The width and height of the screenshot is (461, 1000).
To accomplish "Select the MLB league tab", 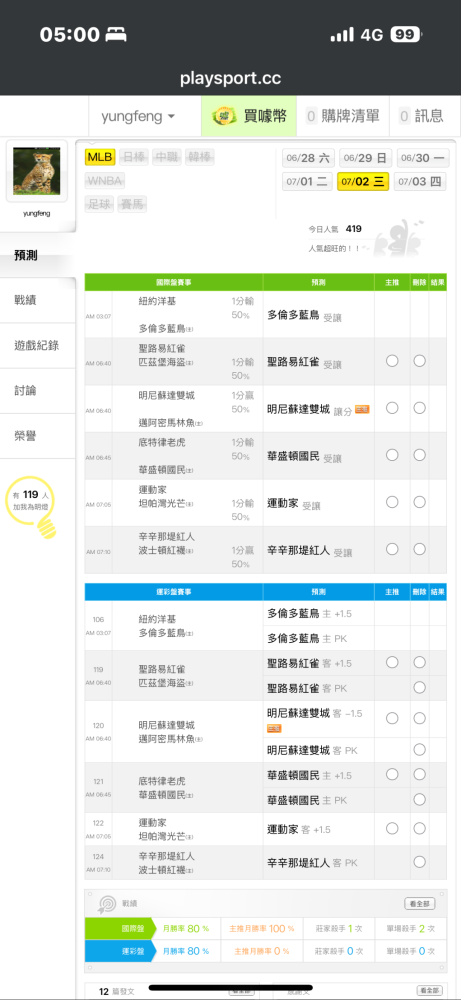I will coord(100,157).
